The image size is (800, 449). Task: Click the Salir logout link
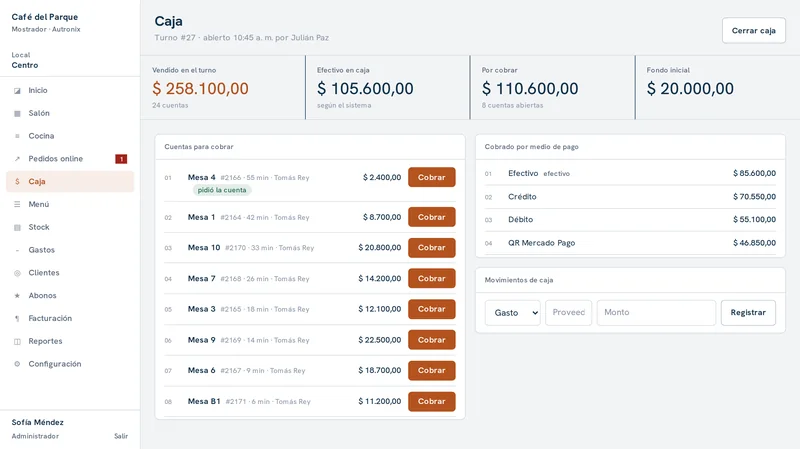[121, 436]
